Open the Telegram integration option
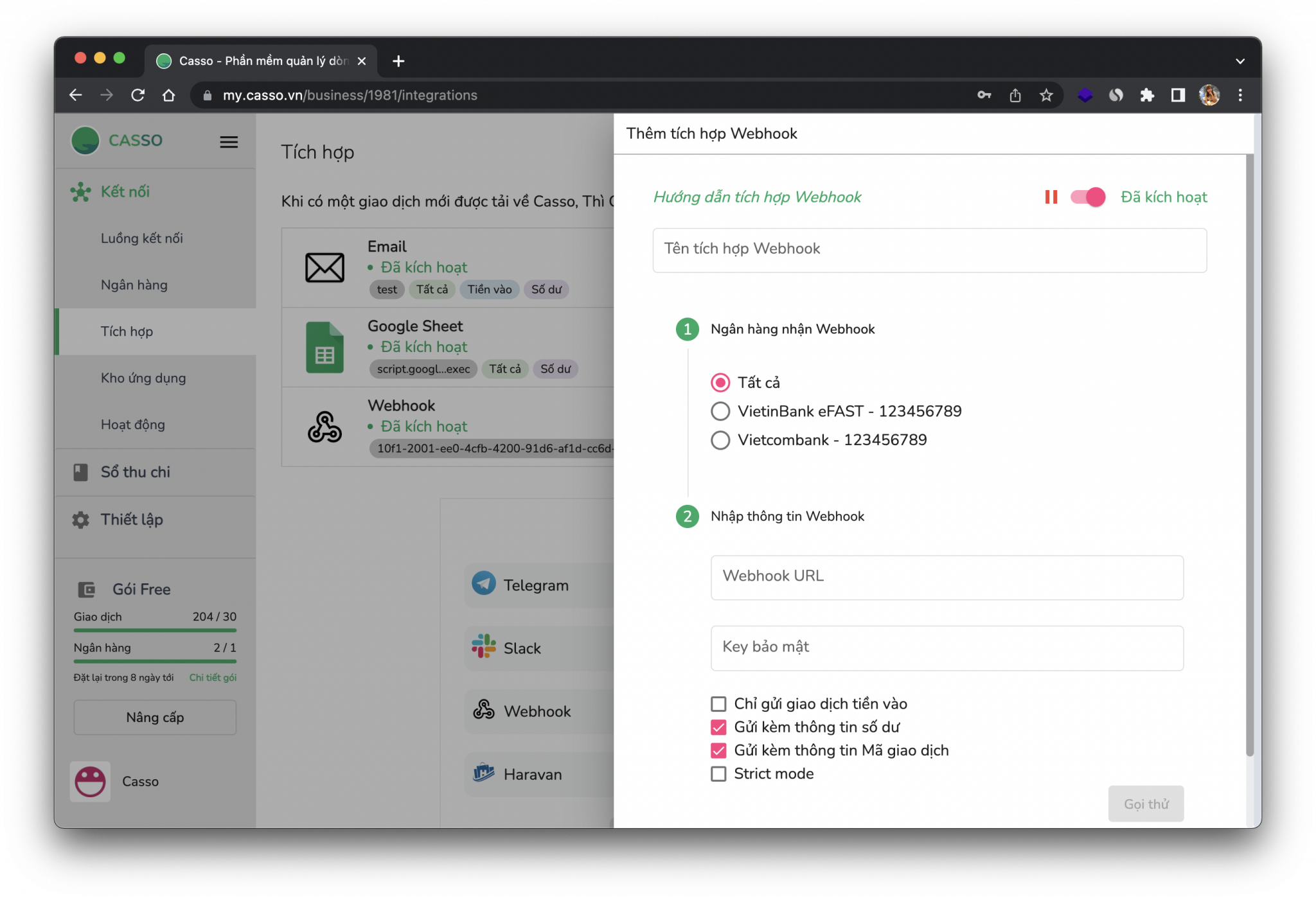This screenshot has width=1316, height=900. click(x=535, y=585)
